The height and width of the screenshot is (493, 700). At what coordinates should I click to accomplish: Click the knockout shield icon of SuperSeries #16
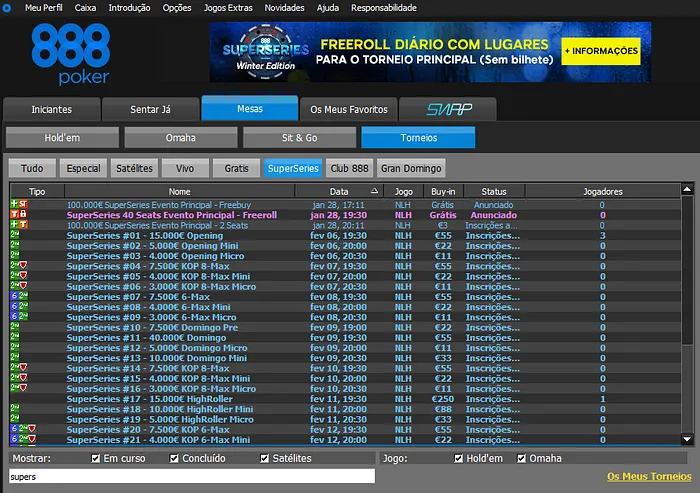pyautogui.click(x=23, y=389)
